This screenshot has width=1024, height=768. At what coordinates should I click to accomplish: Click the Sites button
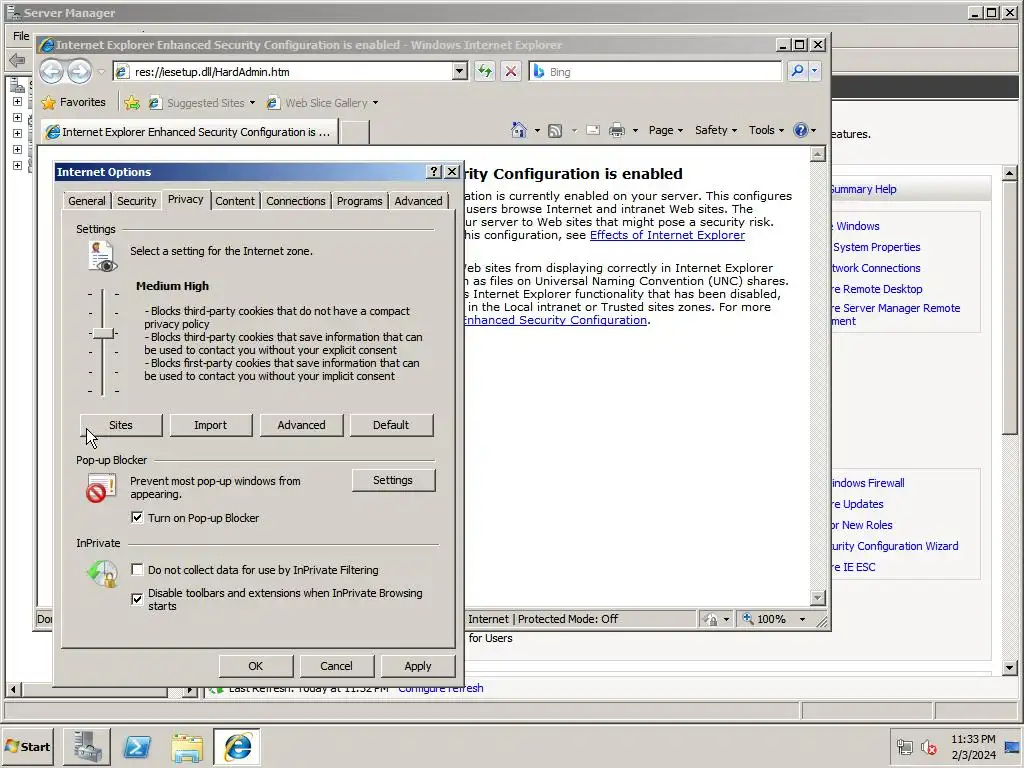click(x=121, y=425)
